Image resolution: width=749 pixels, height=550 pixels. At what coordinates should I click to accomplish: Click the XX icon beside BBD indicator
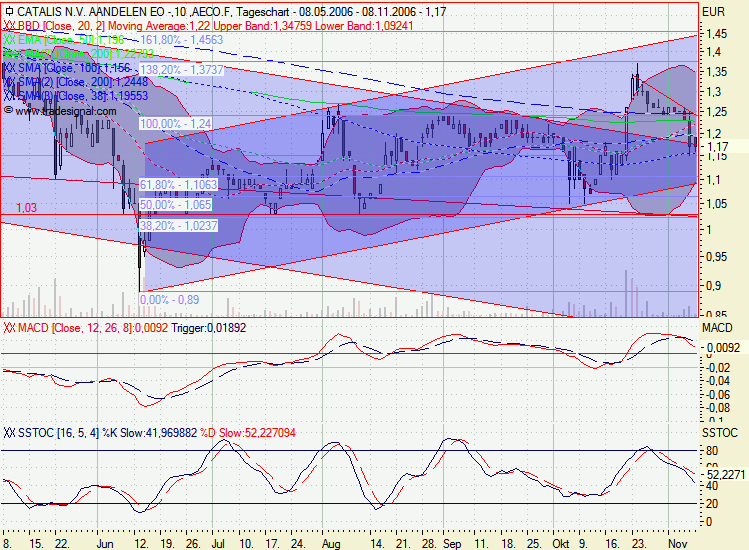[10, 25]
